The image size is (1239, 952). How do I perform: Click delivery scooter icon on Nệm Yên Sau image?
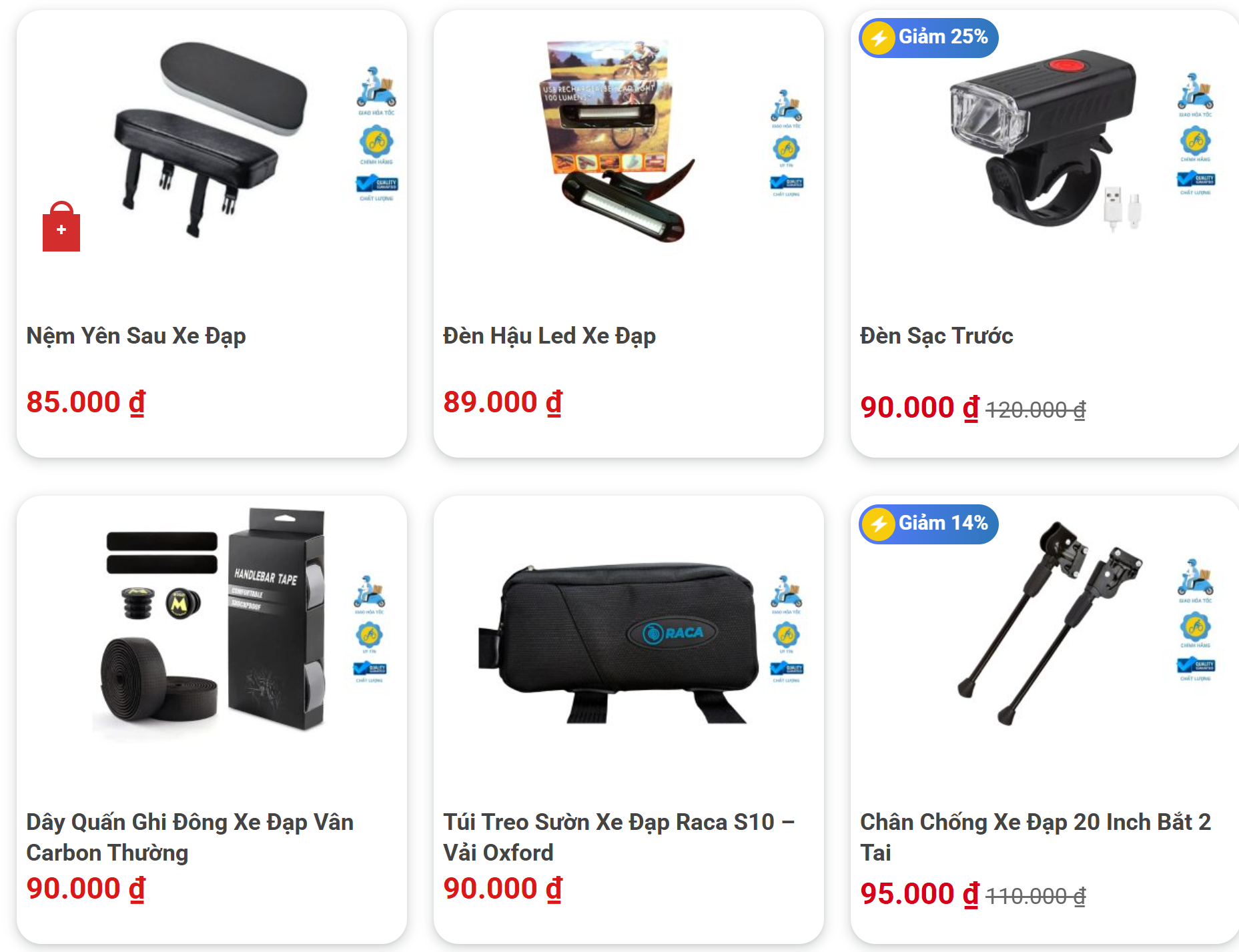[x=376, y=87]
